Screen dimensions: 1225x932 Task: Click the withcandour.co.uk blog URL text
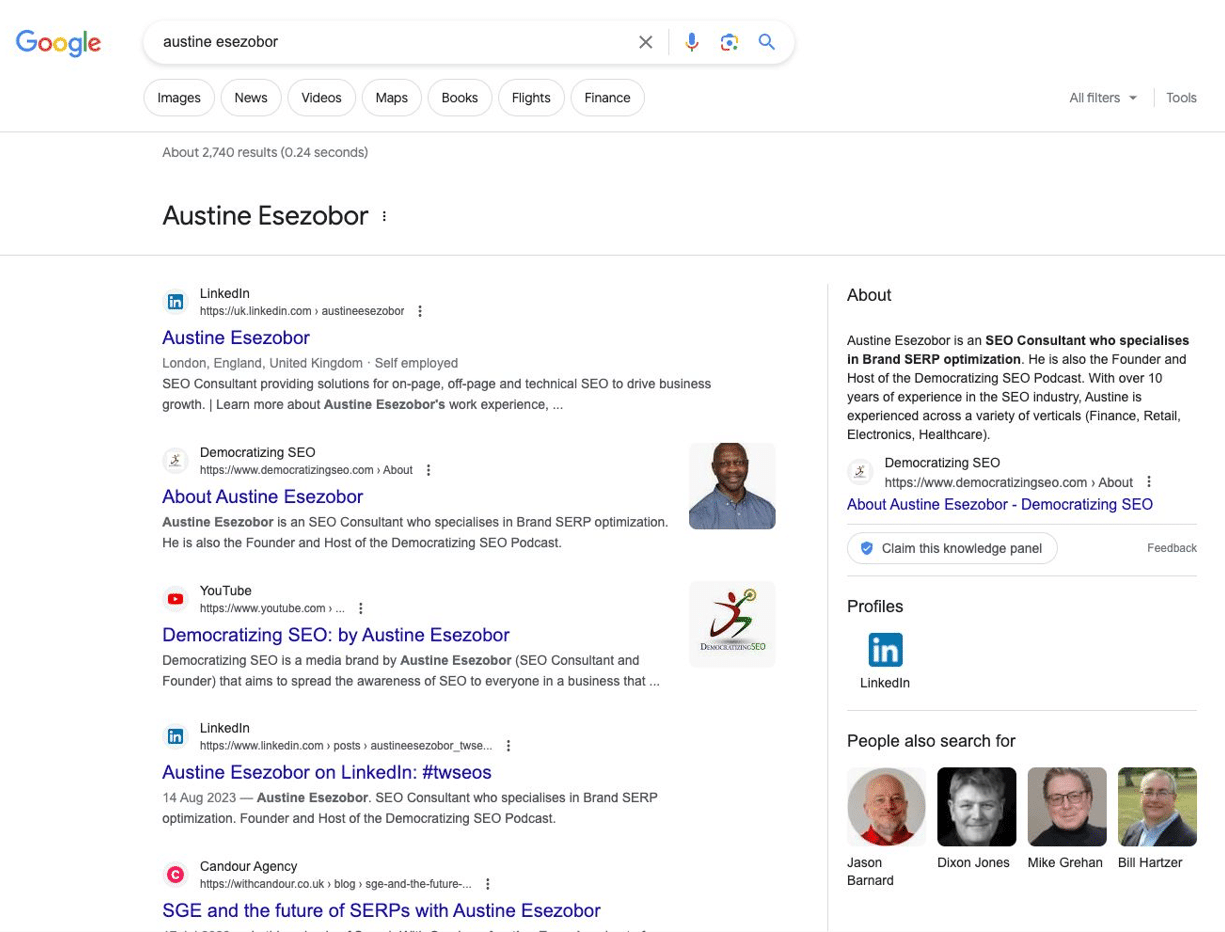[x=335, y=884]
